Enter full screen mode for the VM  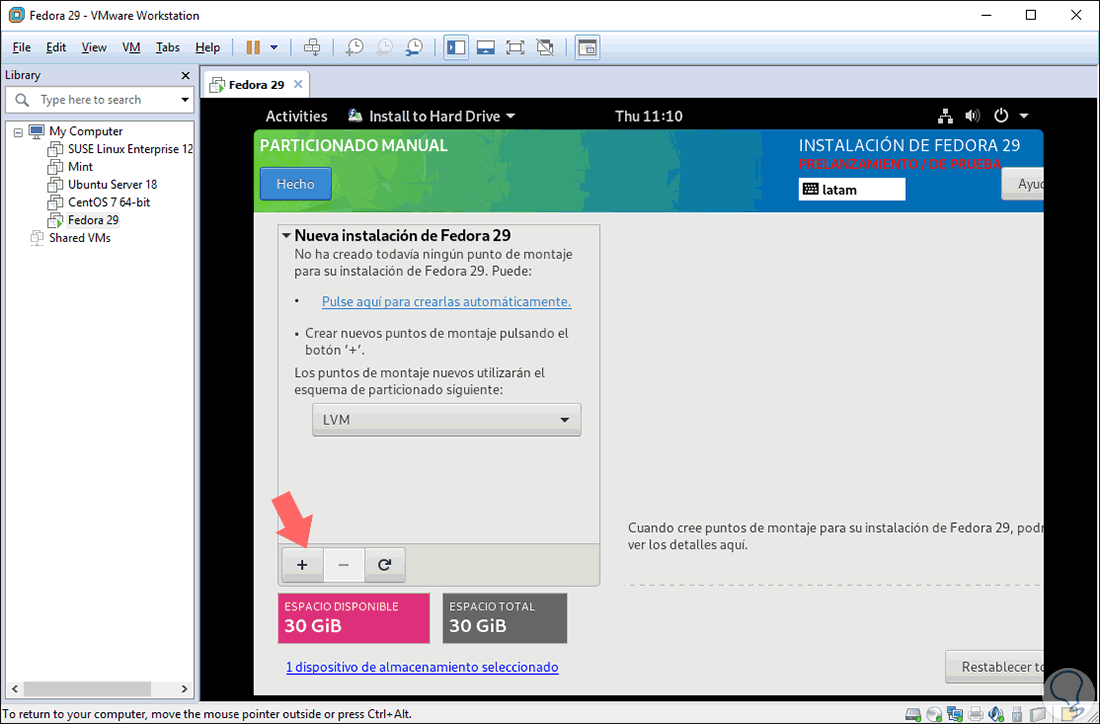pos(515,47)
